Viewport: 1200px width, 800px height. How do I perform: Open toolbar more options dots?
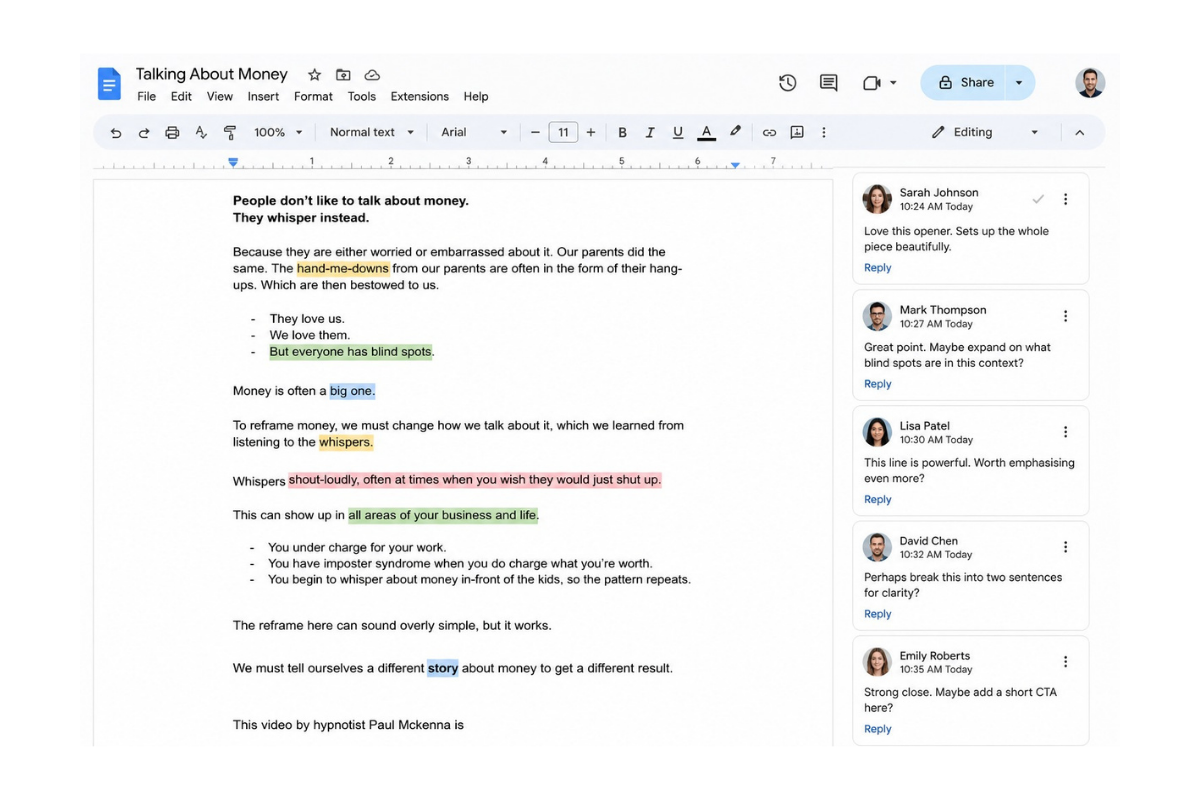pos(824,132)
